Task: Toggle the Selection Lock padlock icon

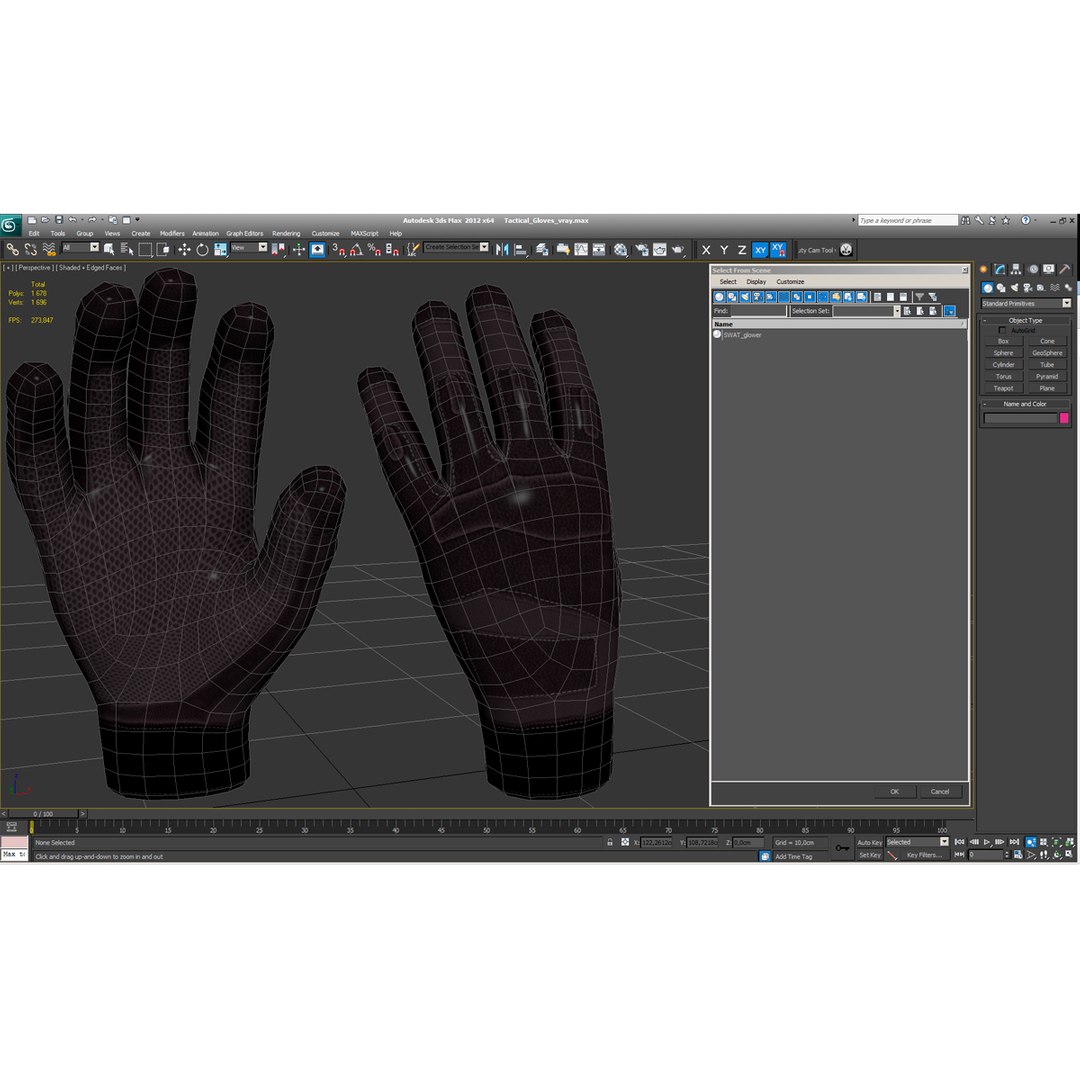Action: click(x=610, y=842)
